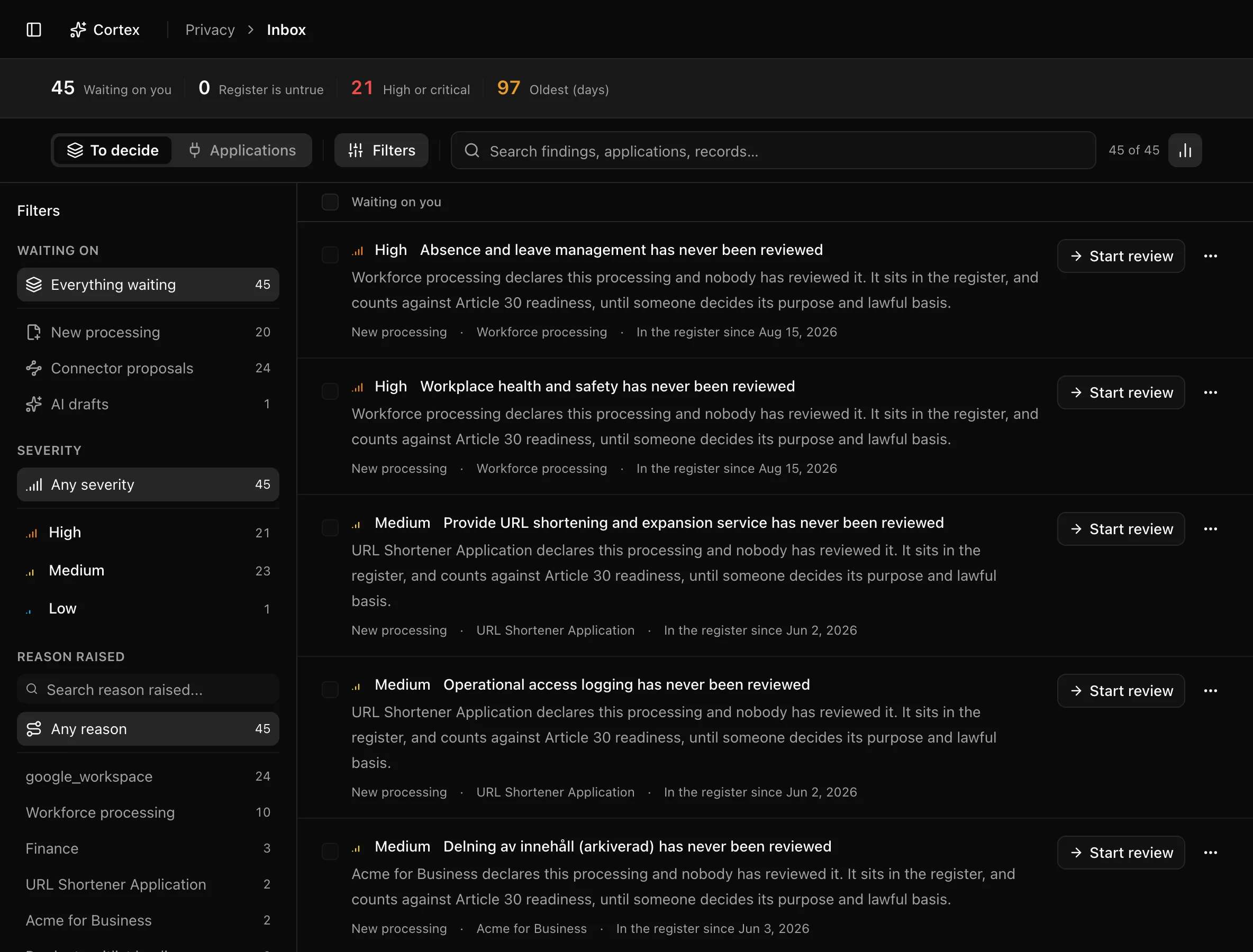Image resolution: width=1253 pixels, height=952 pixels.
Task: Switch to the Applications tab
Action: 242,150
